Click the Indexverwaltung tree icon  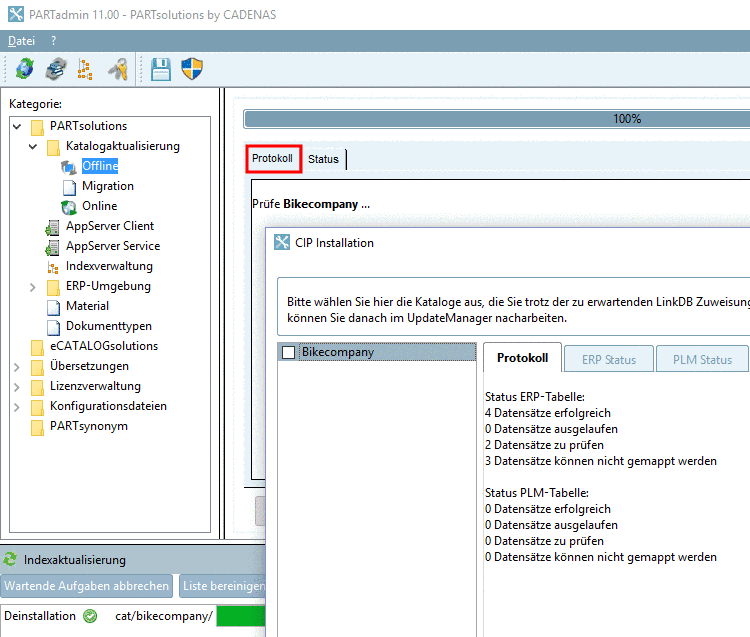tap(53, 267)
